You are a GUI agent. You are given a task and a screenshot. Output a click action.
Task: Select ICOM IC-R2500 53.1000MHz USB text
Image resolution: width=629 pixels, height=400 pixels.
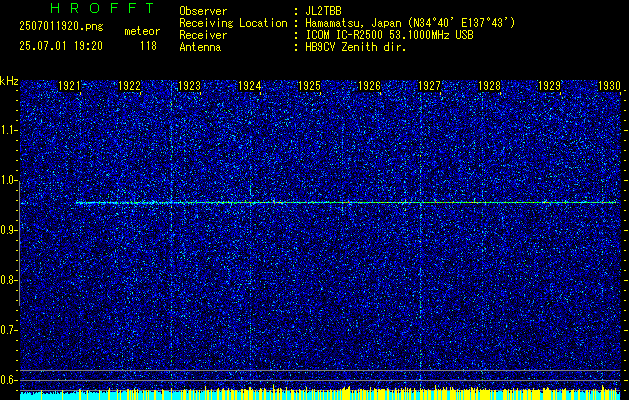tap(389, 35)
